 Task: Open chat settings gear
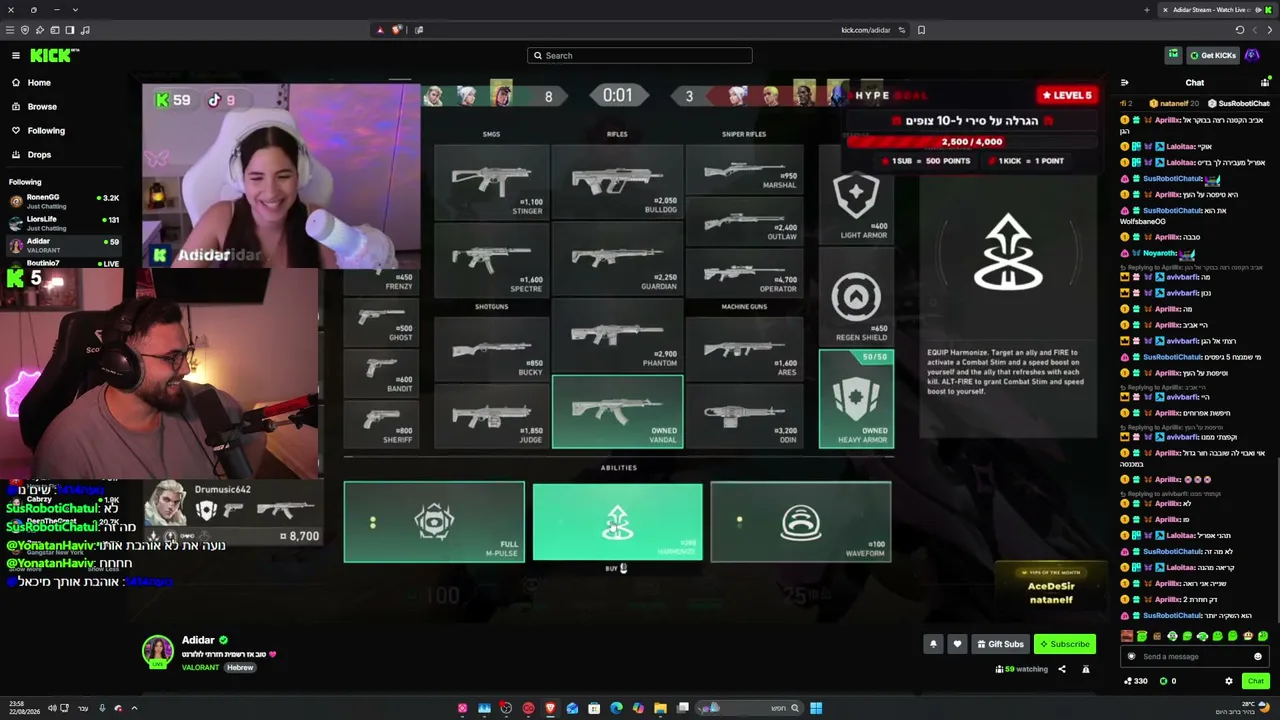point(1229,681)
